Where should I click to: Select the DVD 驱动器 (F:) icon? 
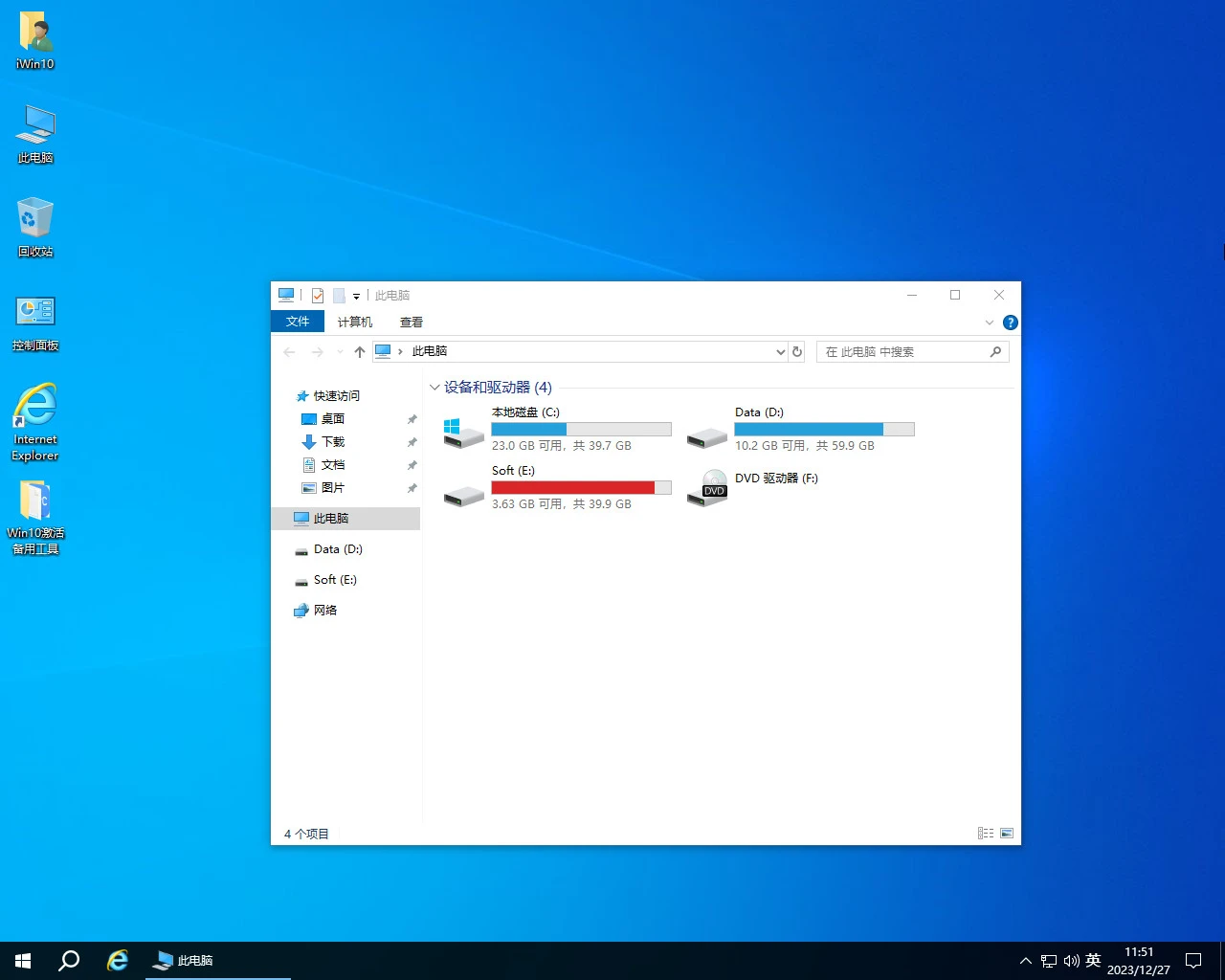pyautogui.click(x=707, y=488)
